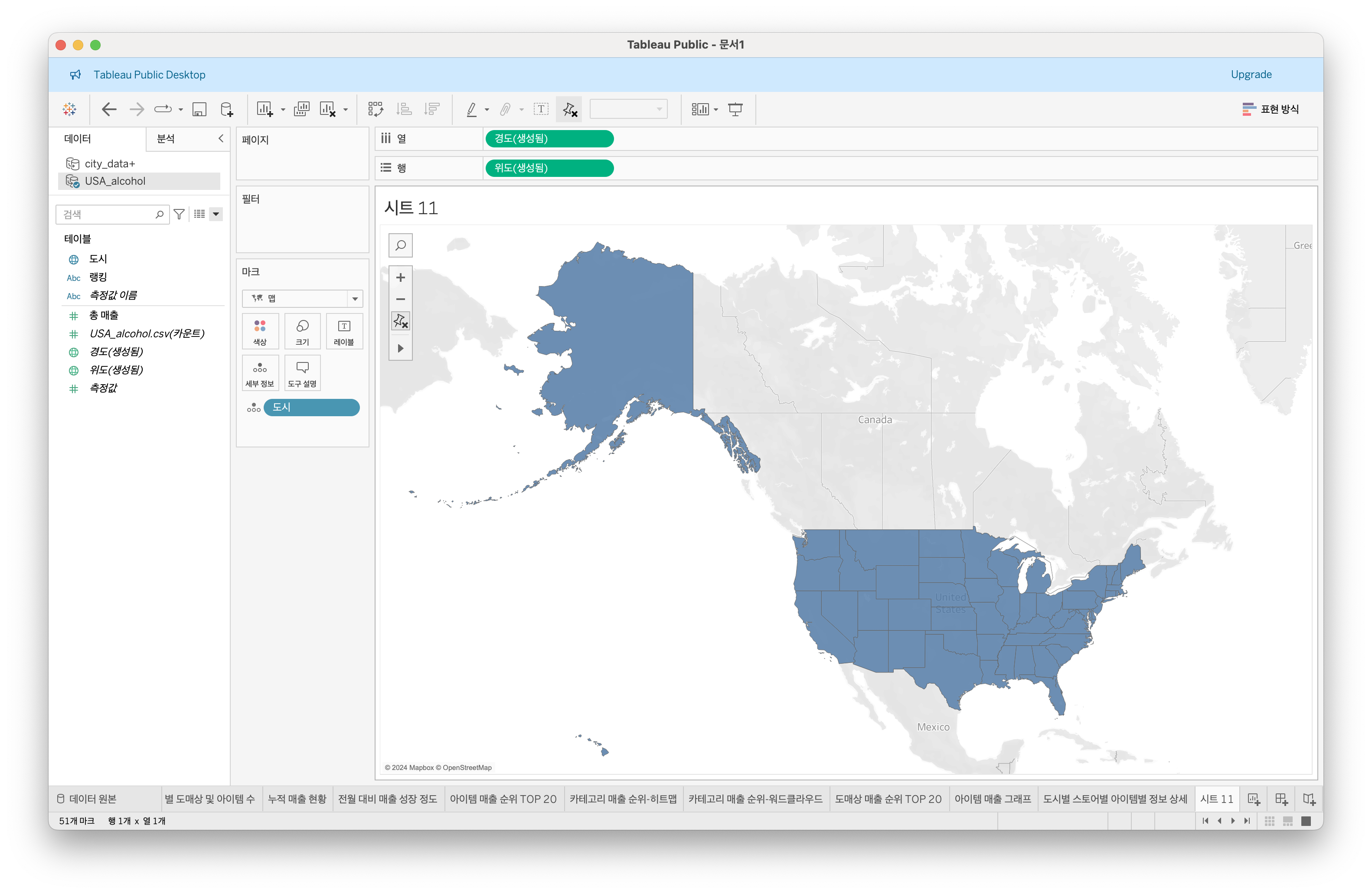Click the new data source icon
Image resolution: width=1372 pixels, height=894 pixels.
click(x=226, y=109)
